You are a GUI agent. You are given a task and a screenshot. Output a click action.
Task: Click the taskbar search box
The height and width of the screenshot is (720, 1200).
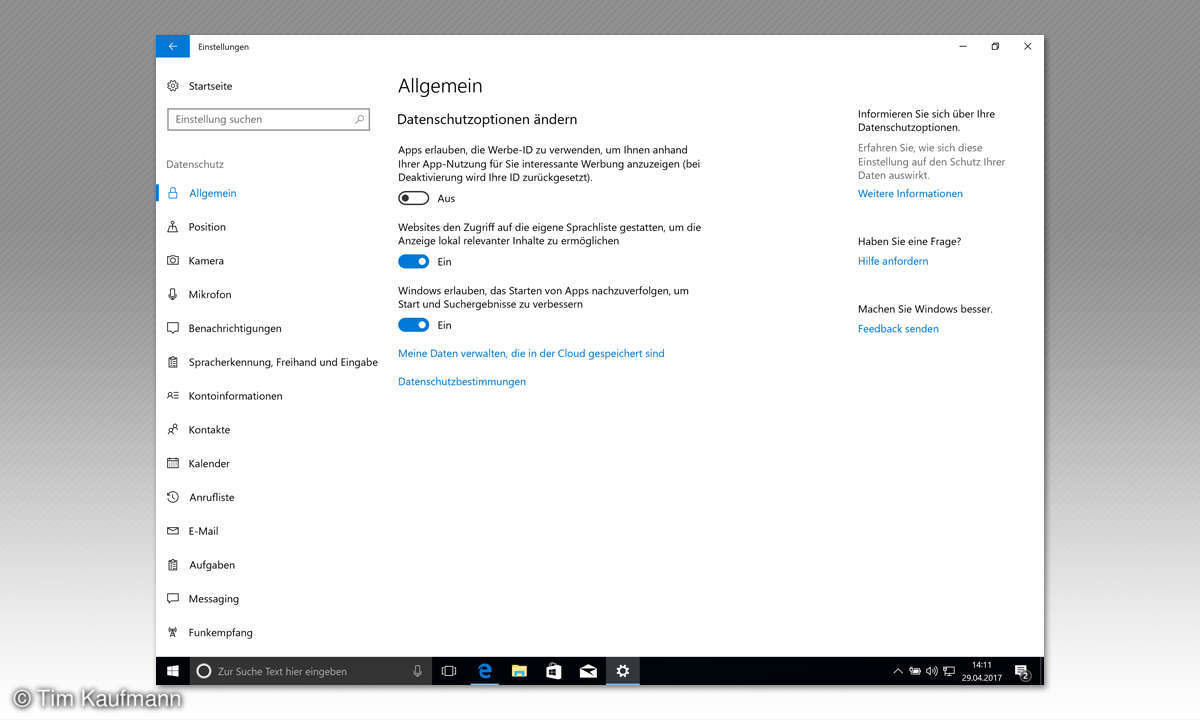[x=311, y=671]
